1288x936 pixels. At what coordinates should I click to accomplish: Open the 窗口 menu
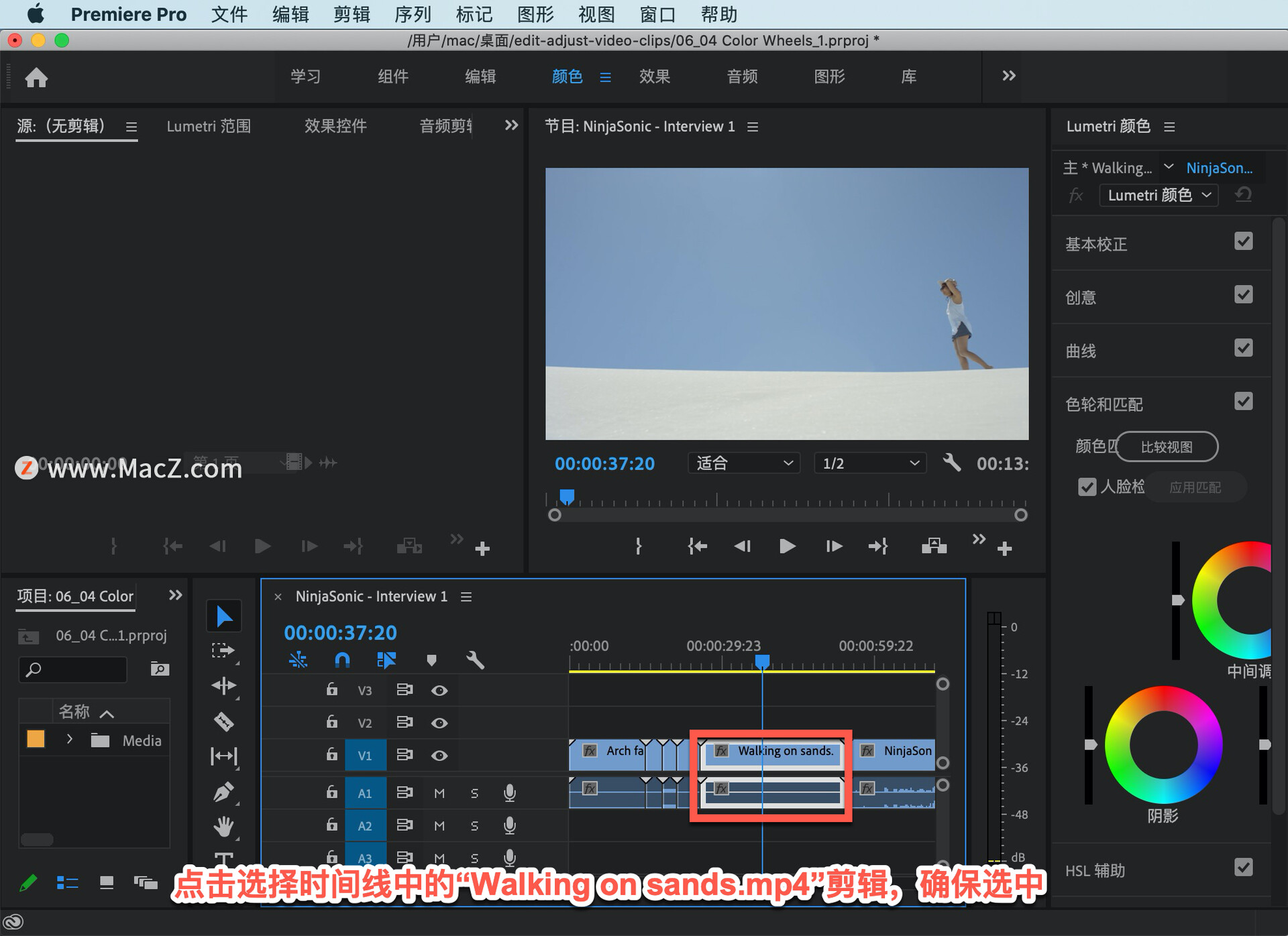[657, 14]
